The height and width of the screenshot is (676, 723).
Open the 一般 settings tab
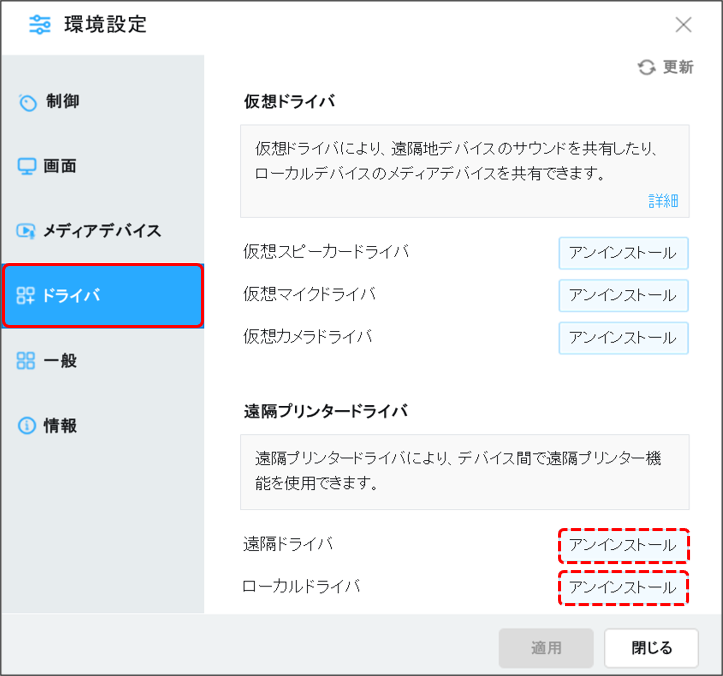coord(102,361)
